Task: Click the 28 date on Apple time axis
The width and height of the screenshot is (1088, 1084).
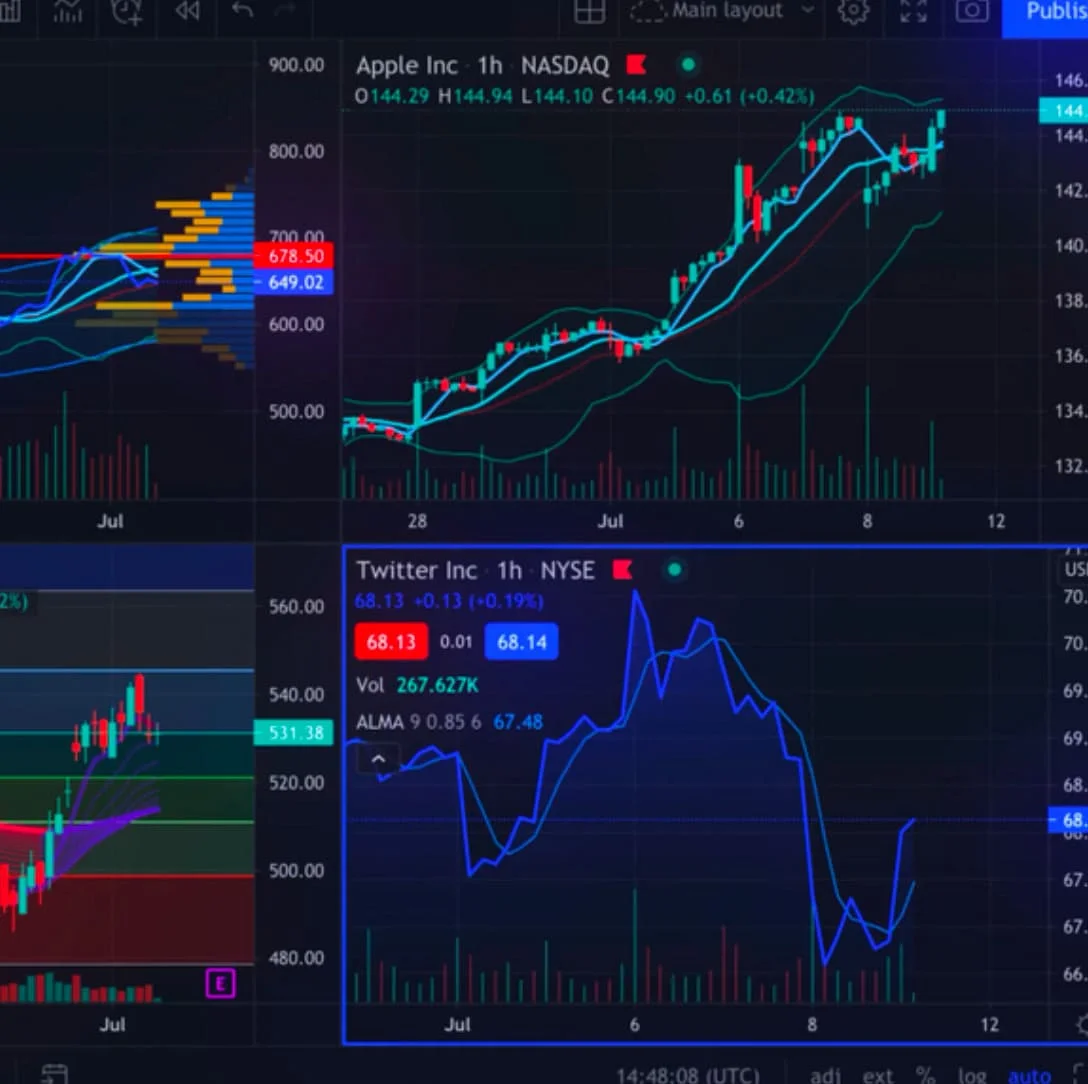Action: (417, 521)
